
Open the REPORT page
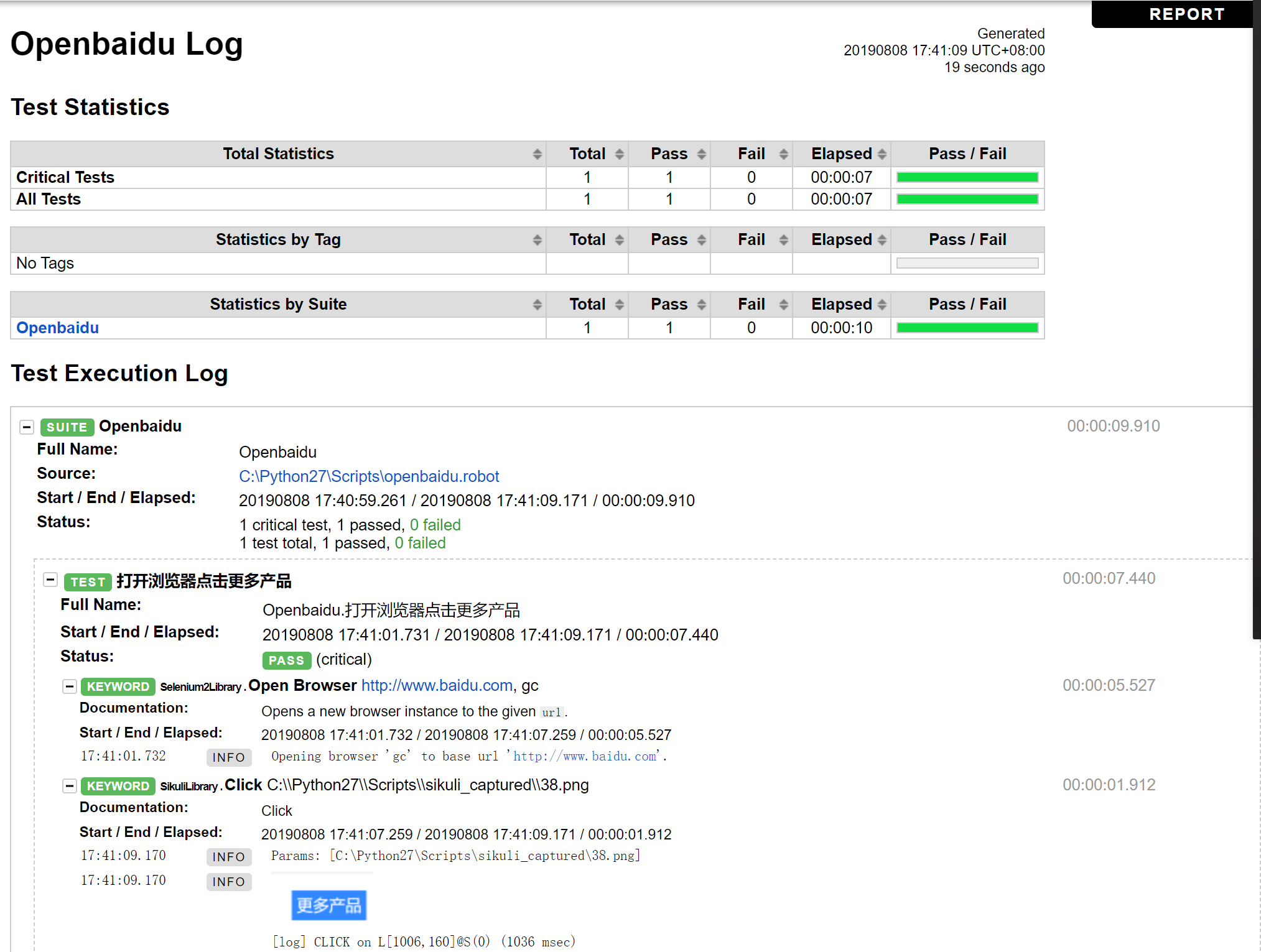click(1186, 14)
